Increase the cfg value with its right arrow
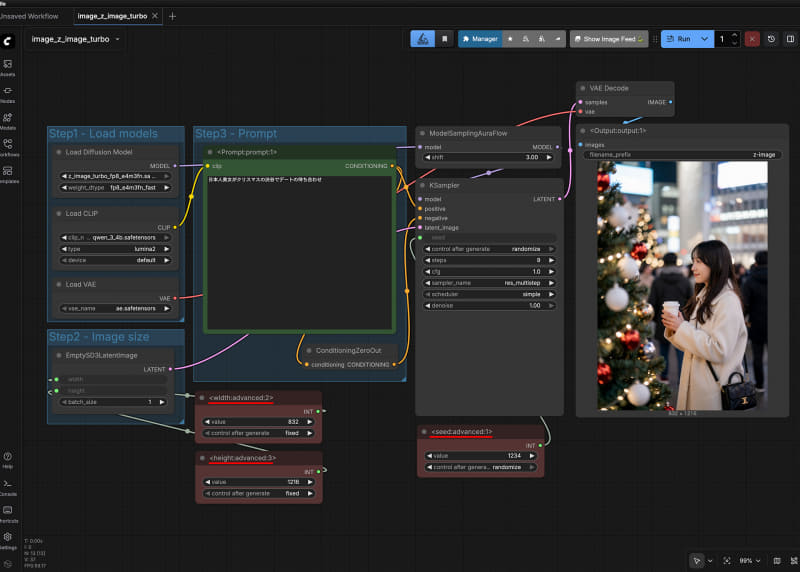 551,271
